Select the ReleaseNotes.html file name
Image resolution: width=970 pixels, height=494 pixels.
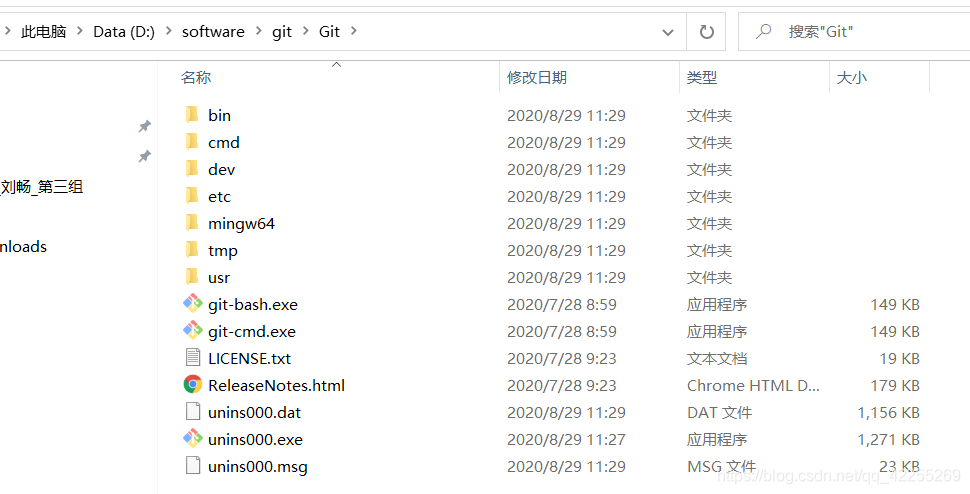pos(277,386)
